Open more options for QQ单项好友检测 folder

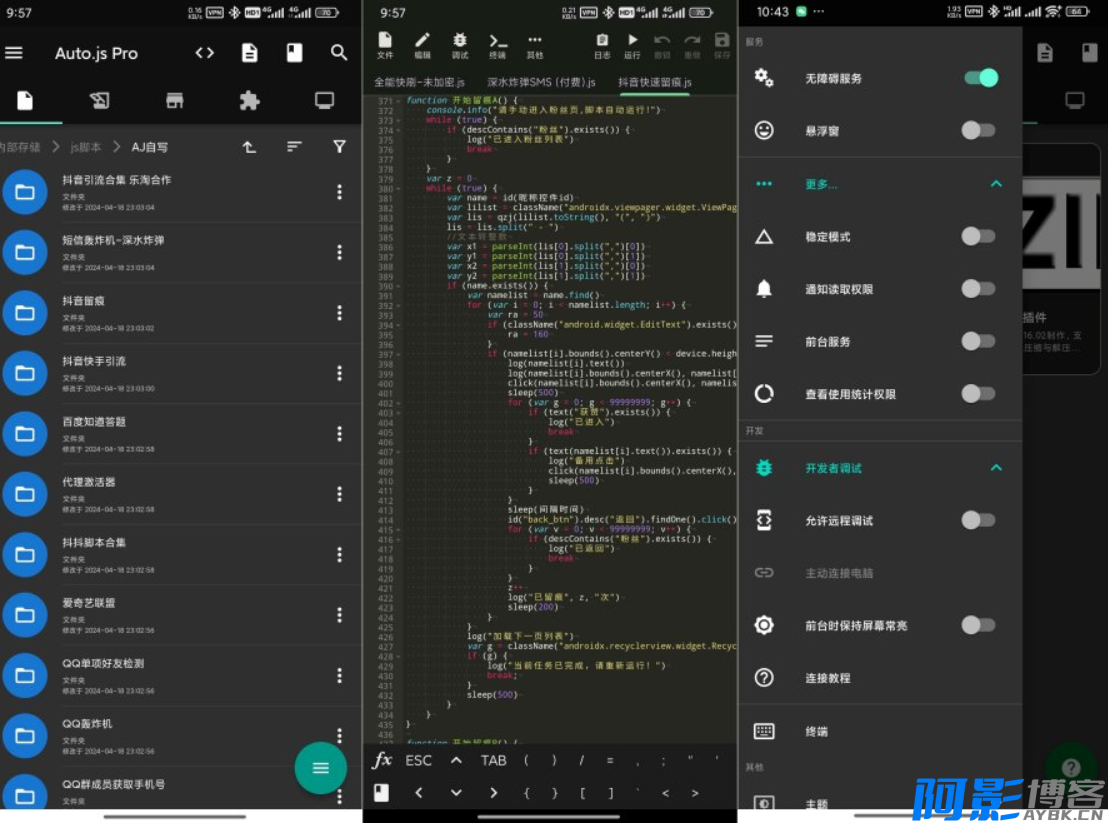coord(339,675)
